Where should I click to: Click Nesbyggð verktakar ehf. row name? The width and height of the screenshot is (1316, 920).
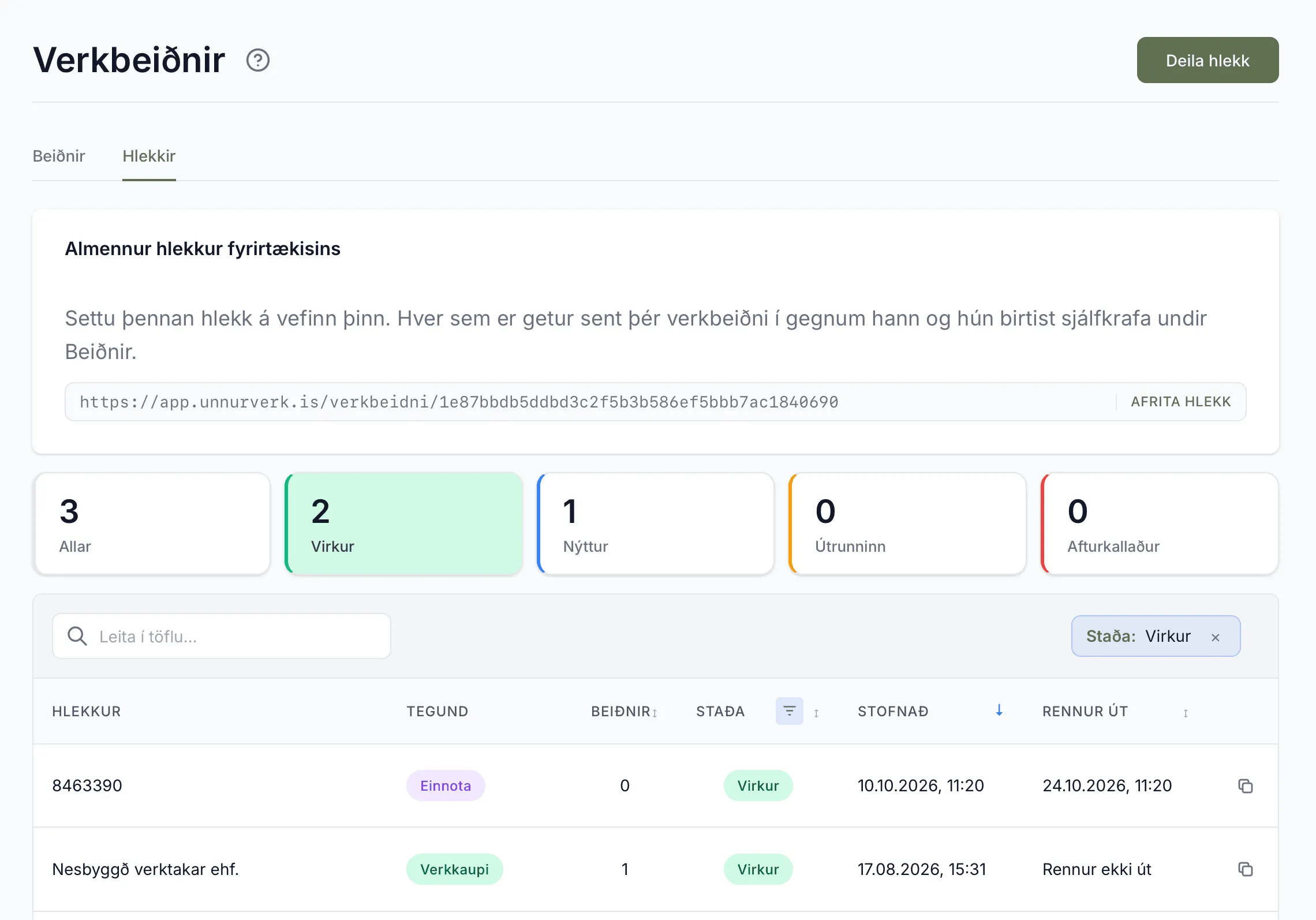tap(145, 869)
